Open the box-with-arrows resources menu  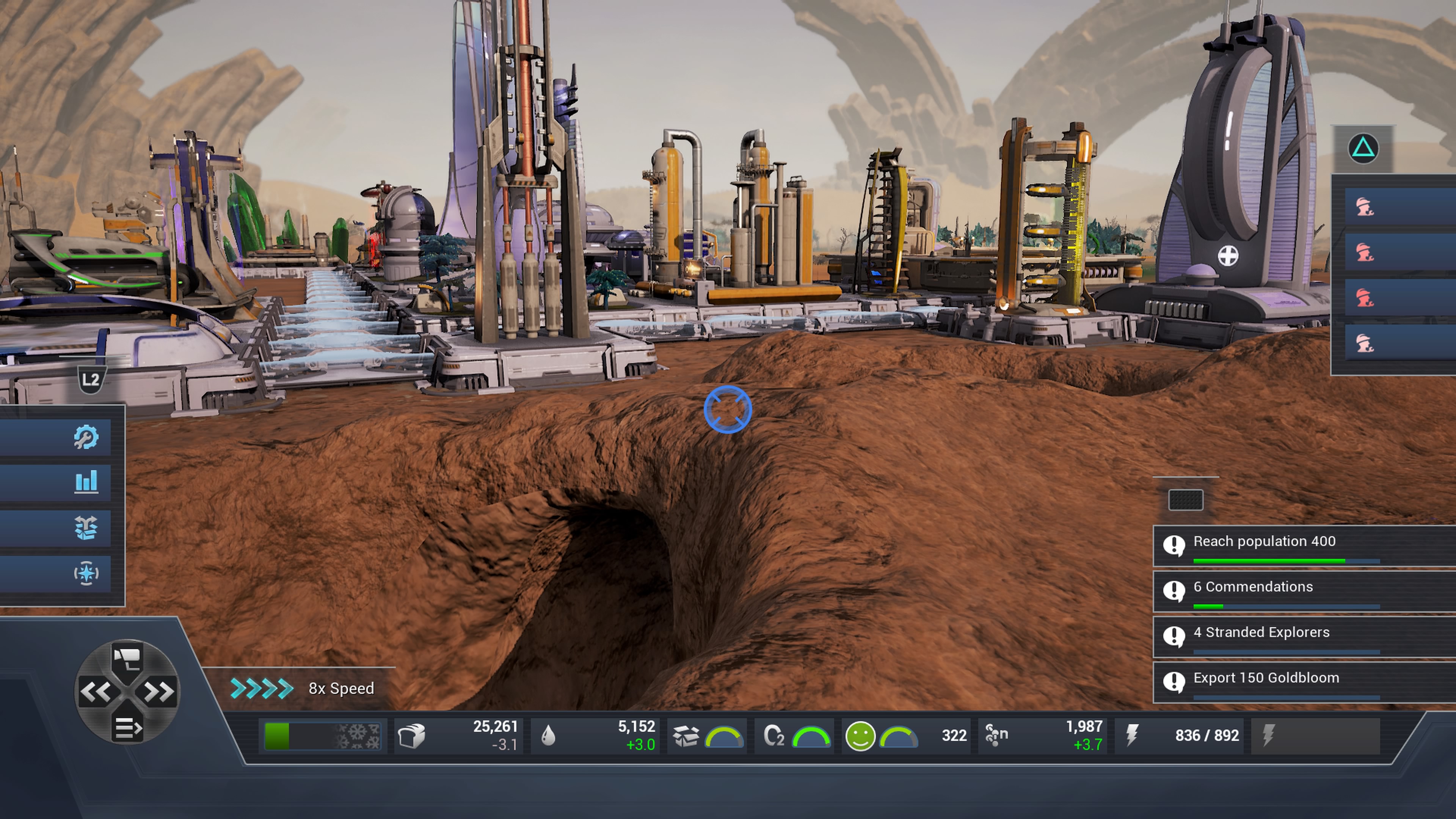86,528
